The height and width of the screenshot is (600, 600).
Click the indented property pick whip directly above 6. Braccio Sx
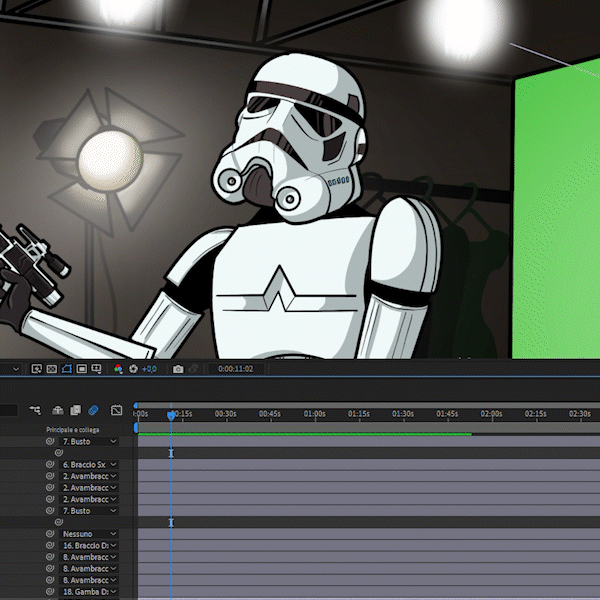click(59, 453)
